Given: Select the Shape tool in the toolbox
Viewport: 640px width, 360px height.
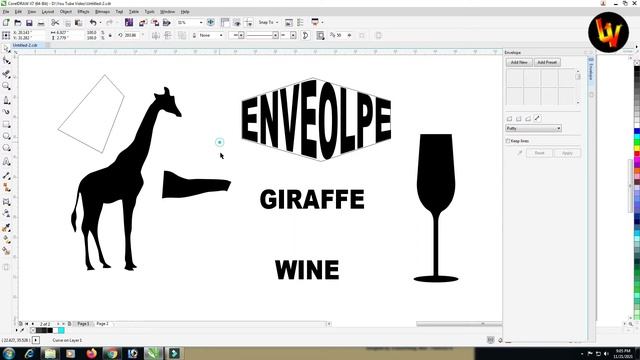Looking at the screenshot, I should (x=7, y=61).
